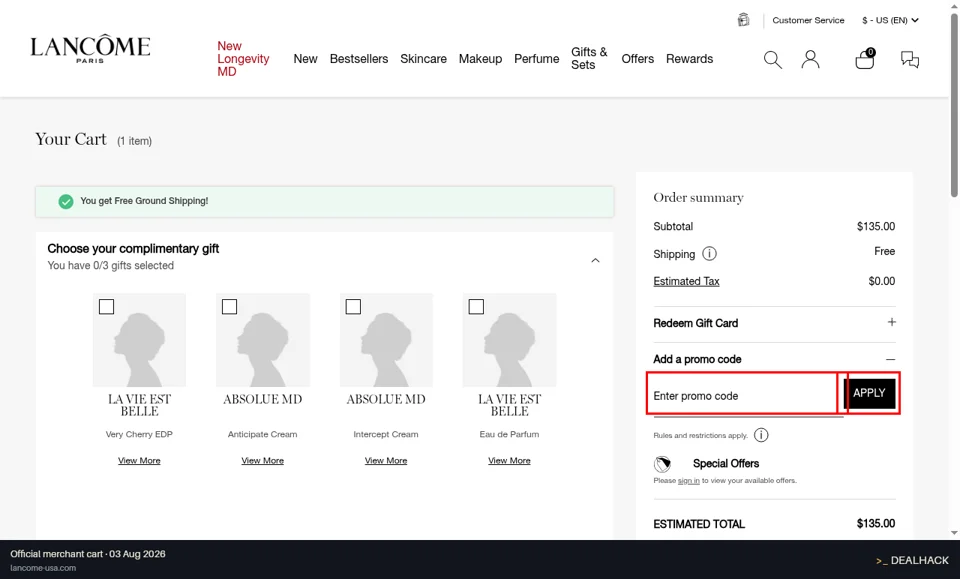The width and height of the screenshot is (960, 579).
Task: Open the New menu item
Action: [x=305, y=59]
